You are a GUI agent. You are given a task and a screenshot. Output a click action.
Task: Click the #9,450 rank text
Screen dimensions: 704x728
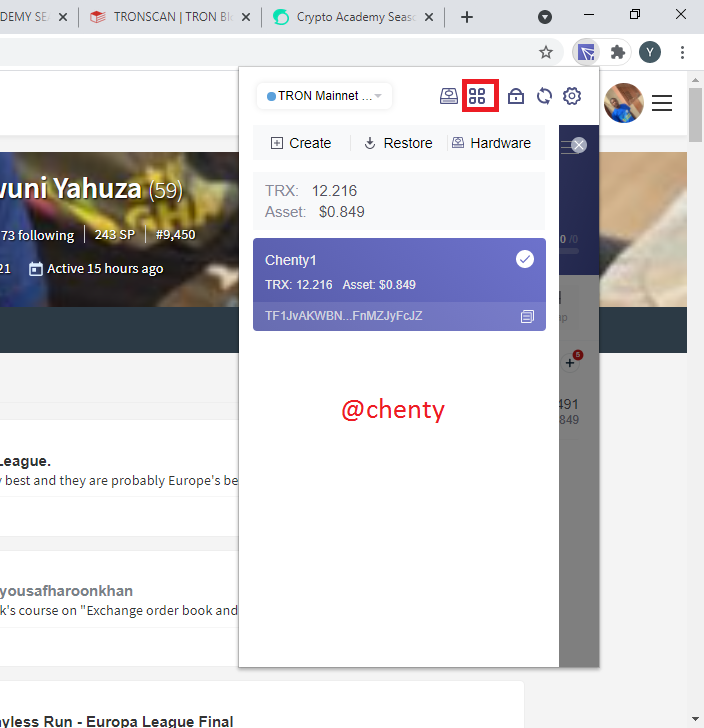[175, 235]
